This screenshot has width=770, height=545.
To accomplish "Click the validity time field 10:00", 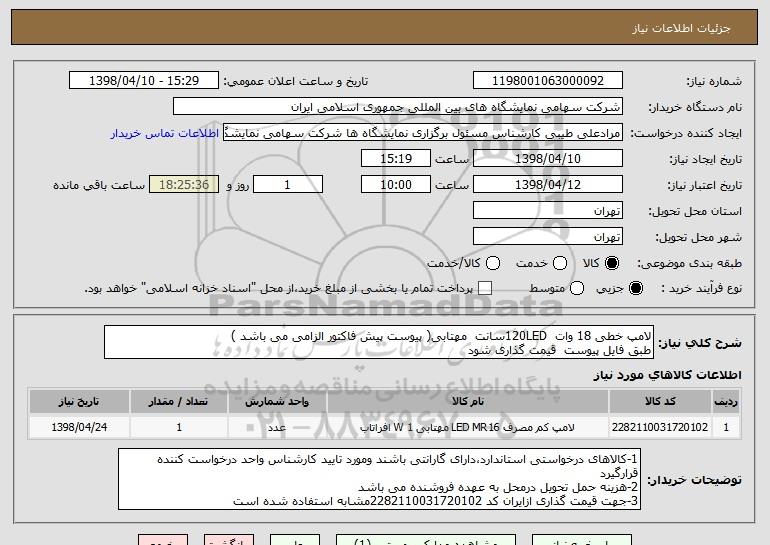I will point(396,185).
